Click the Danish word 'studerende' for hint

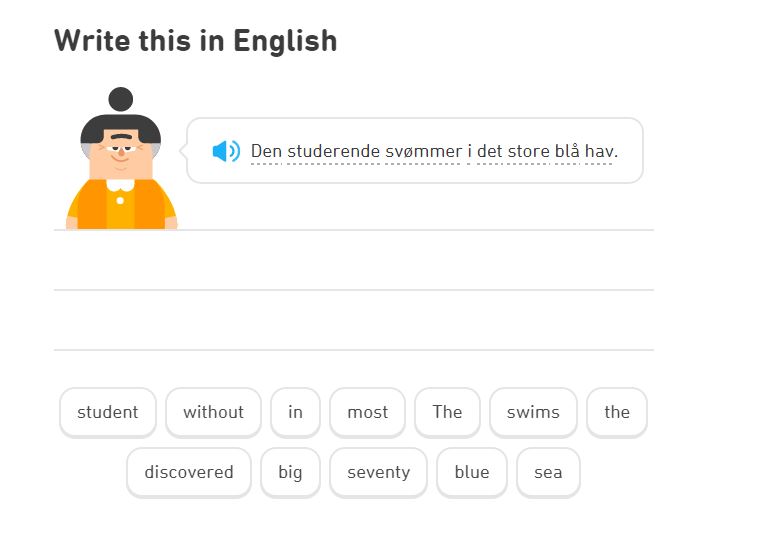(x=333, y=152)
